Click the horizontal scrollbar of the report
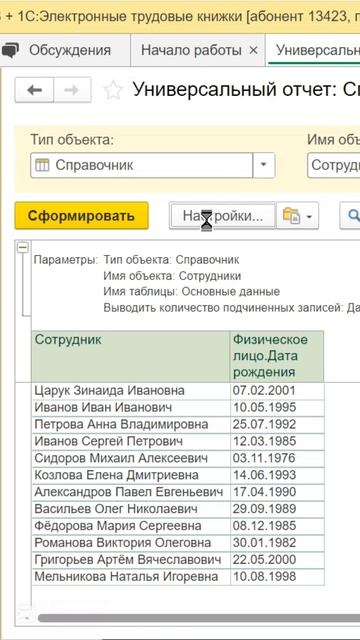Viewport: 360px width, 640px height. point(199,618)
